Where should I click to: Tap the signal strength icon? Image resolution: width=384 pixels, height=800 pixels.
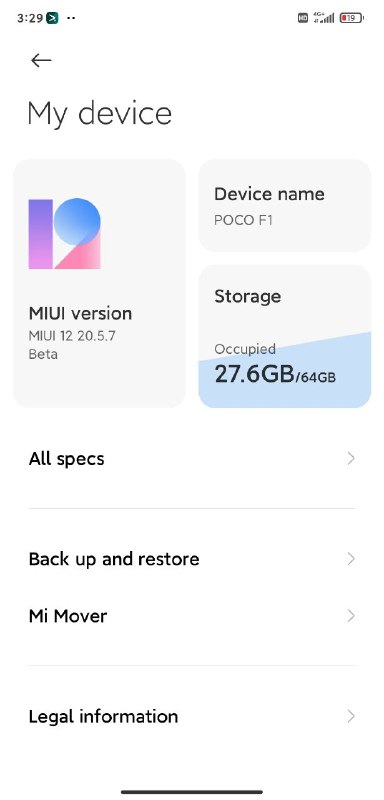coord(323,18)
